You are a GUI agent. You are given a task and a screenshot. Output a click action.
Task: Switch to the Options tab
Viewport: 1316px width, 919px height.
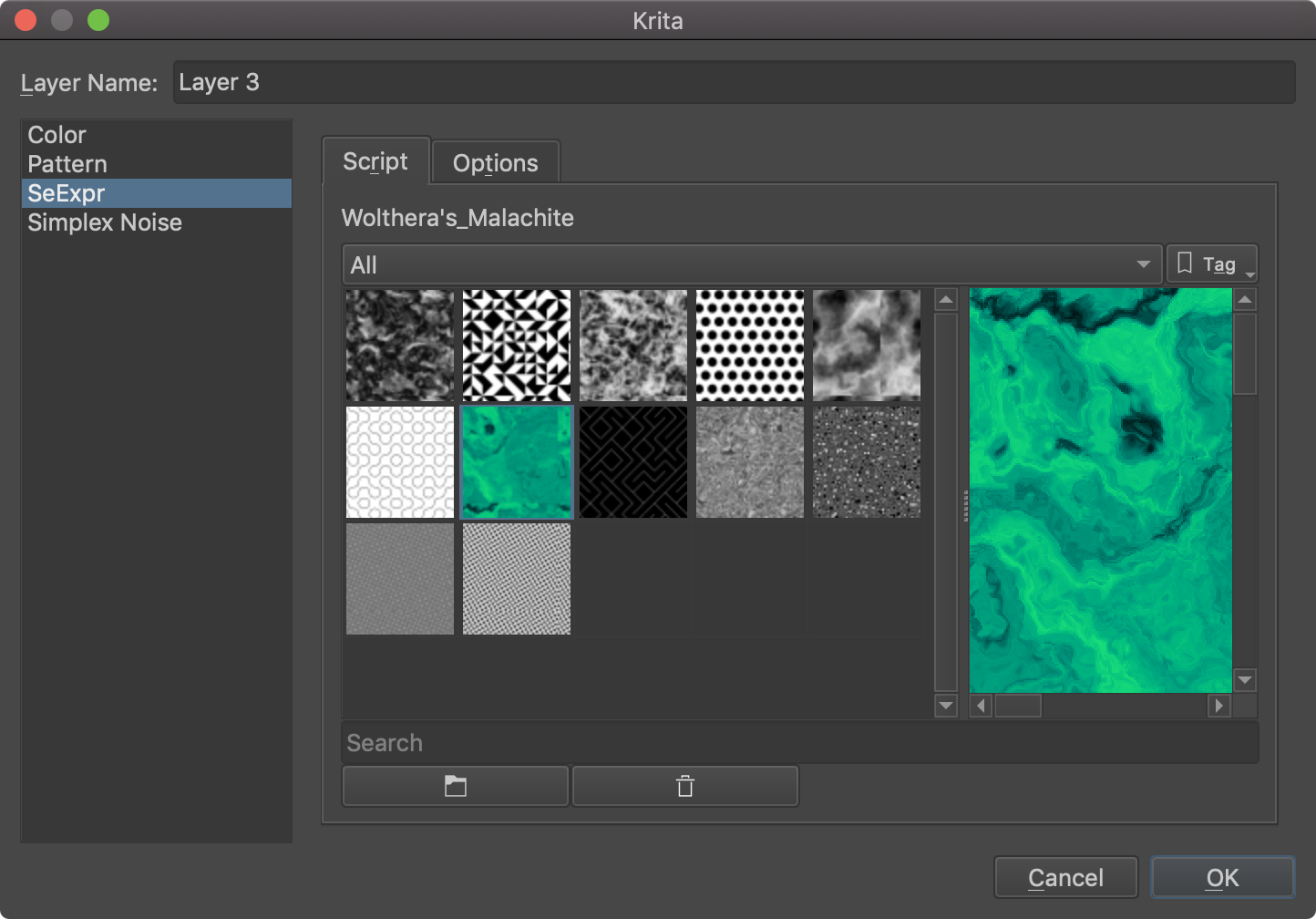point(495,163)
